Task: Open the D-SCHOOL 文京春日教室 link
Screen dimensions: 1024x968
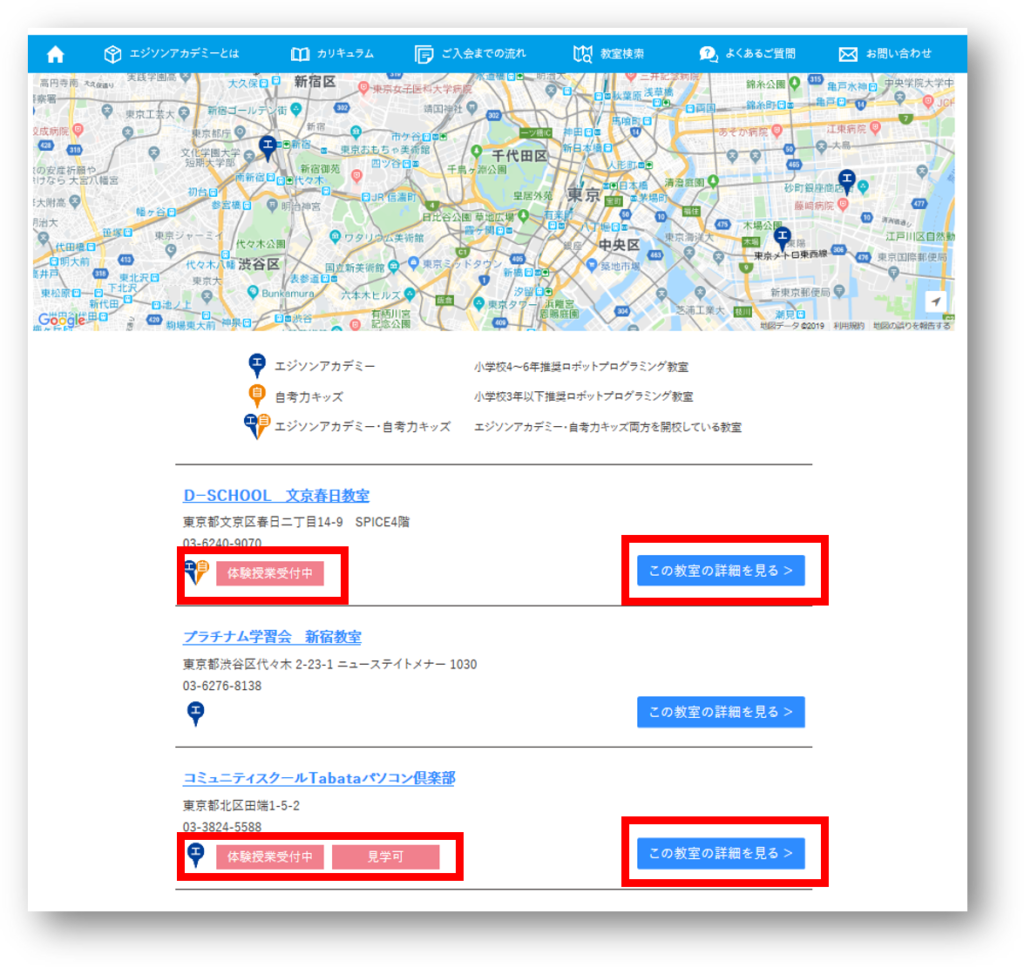Action: pos(276,496)
